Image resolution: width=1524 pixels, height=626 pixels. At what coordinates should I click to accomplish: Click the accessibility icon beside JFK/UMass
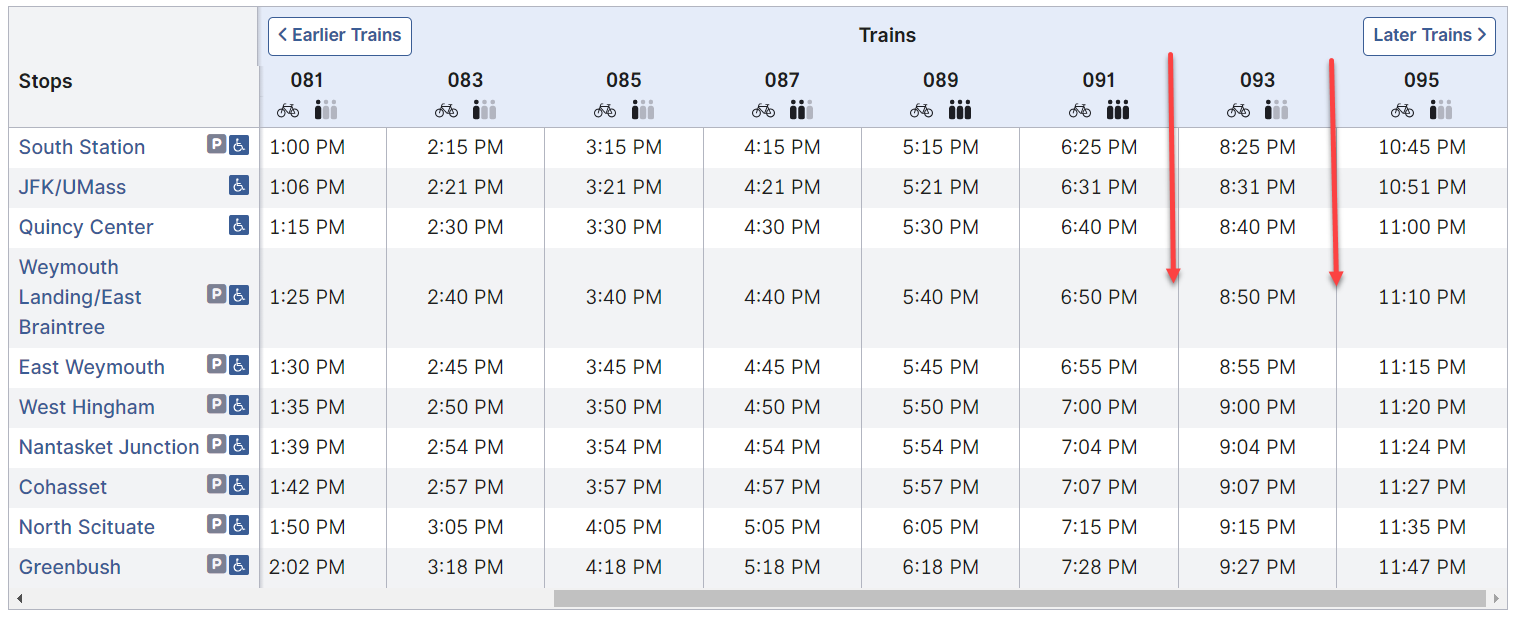point(239,185)
